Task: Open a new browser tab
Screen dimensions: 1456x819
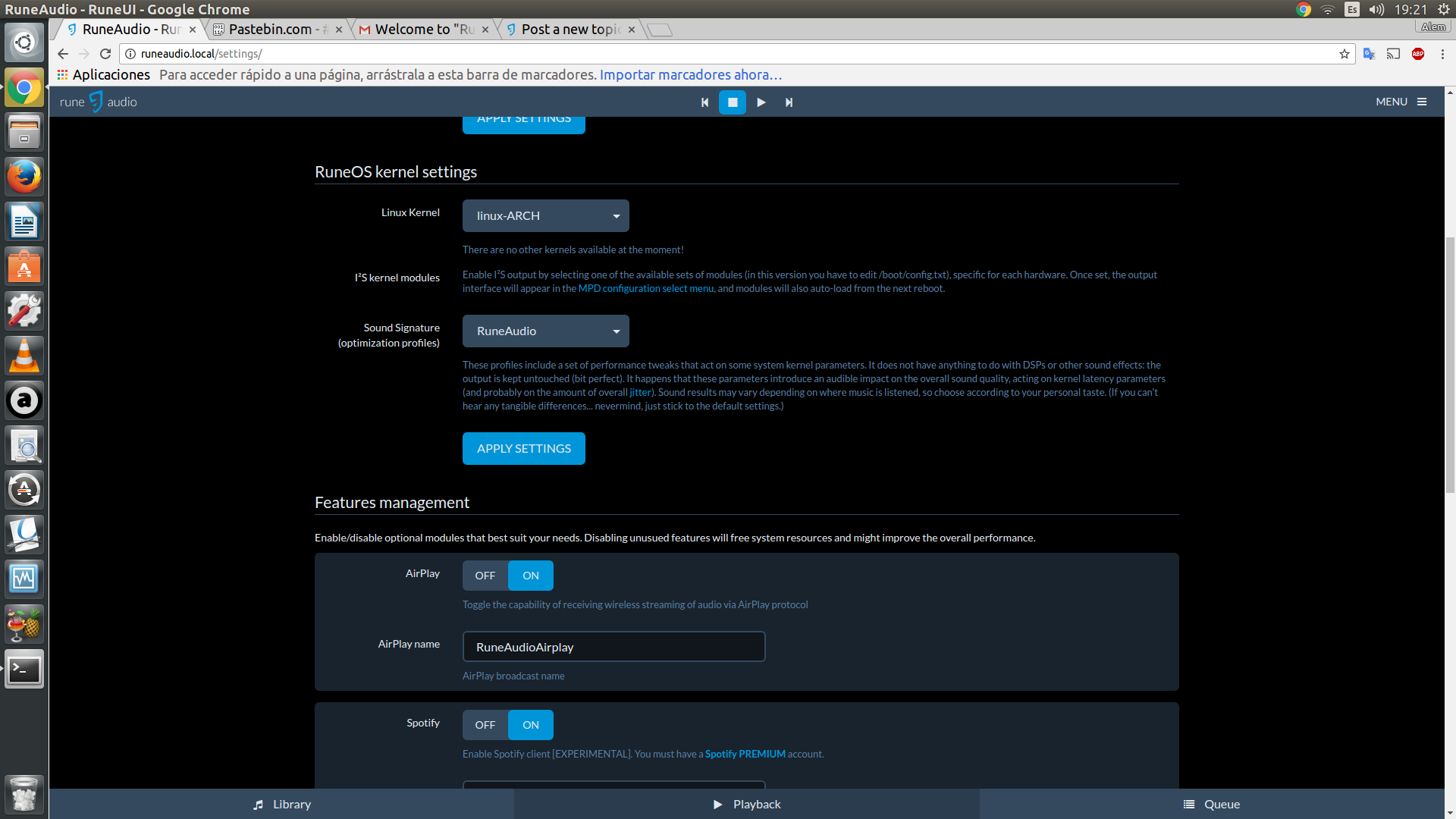Action: [x=660, y=30]
